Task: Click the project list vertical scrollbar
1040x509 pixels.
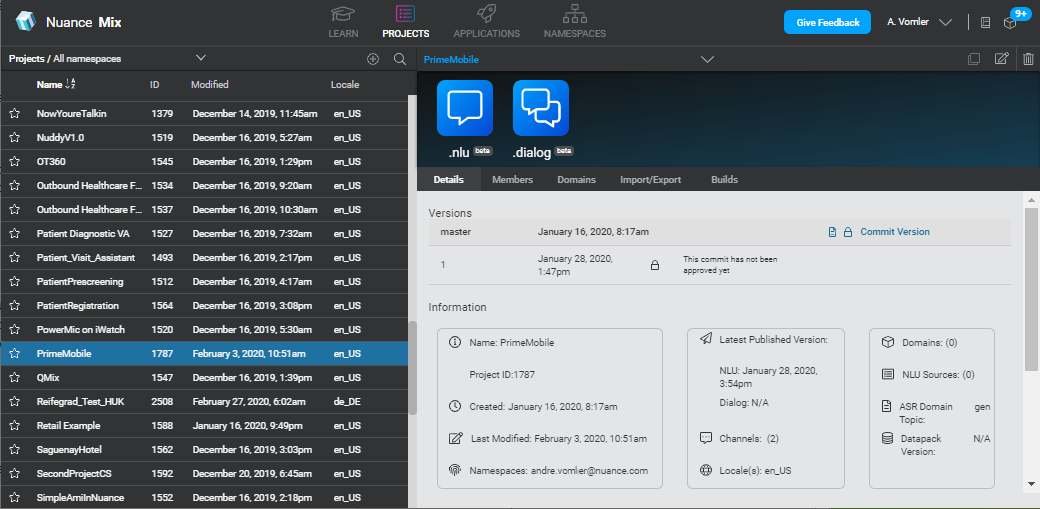Action: (412, 366)
